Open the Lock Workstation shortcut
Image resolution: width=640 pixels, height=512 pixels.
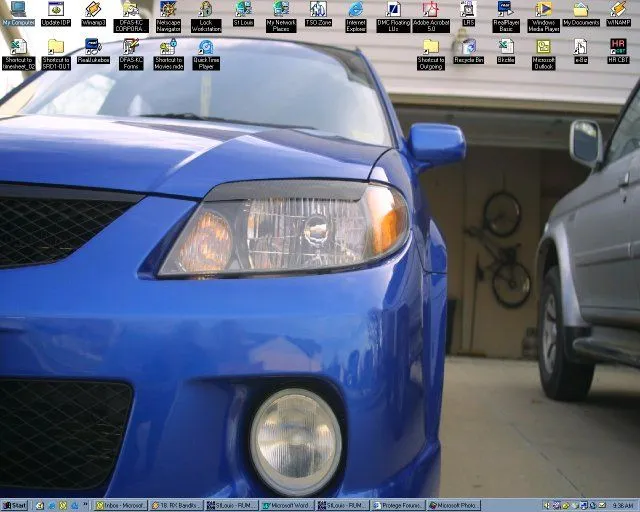(x=205, y=10)
